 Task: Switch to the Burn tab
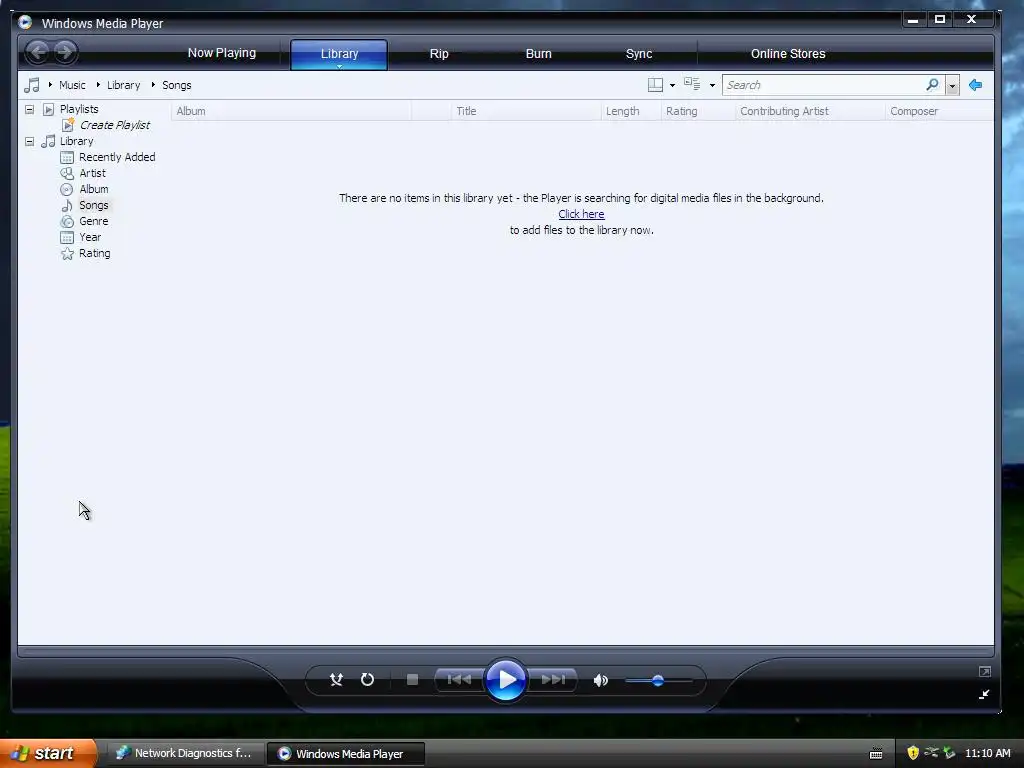[539, 54]
